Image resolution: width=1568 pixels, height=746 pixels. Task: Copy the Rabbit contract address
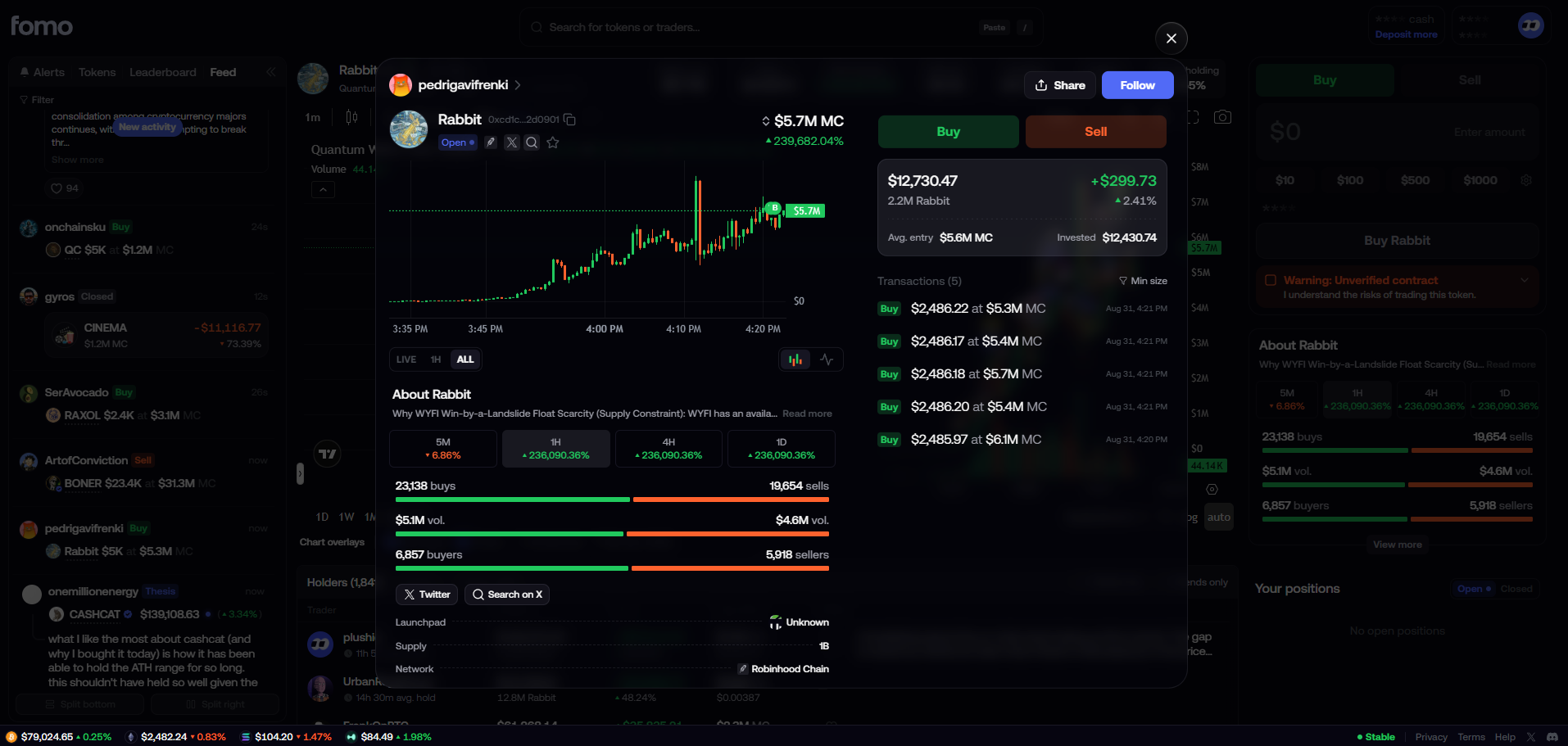click(x=570, y=120)
